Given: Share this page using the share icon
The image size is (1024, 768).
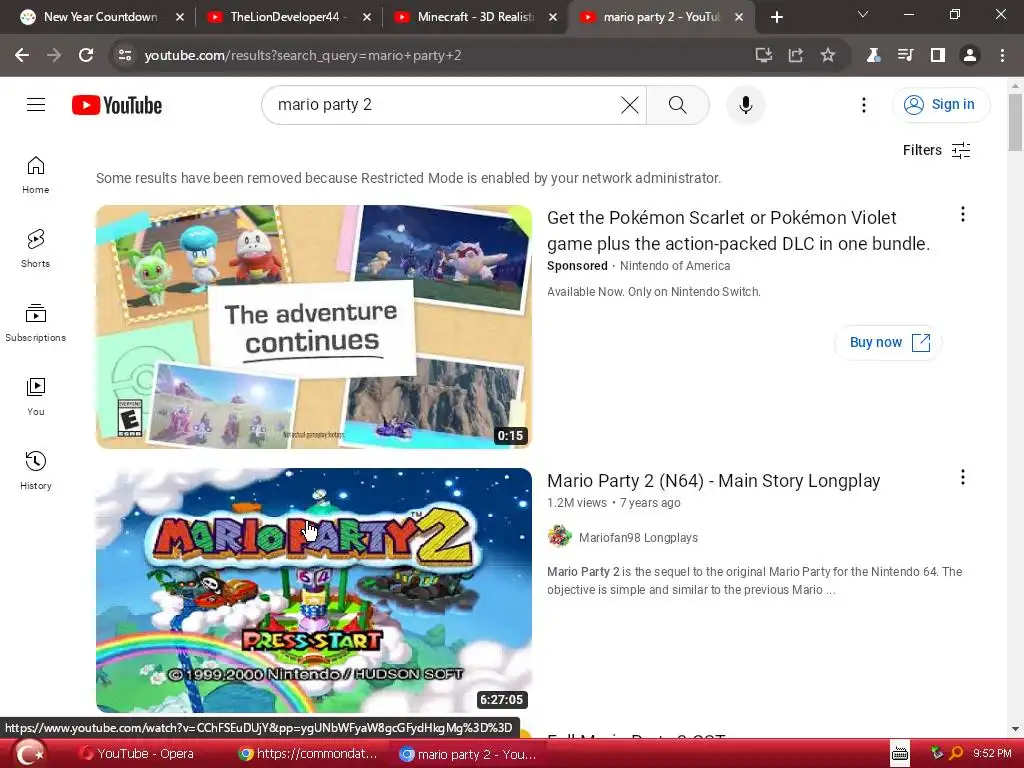Looking at the screenshot, I should tap(795, 56).
